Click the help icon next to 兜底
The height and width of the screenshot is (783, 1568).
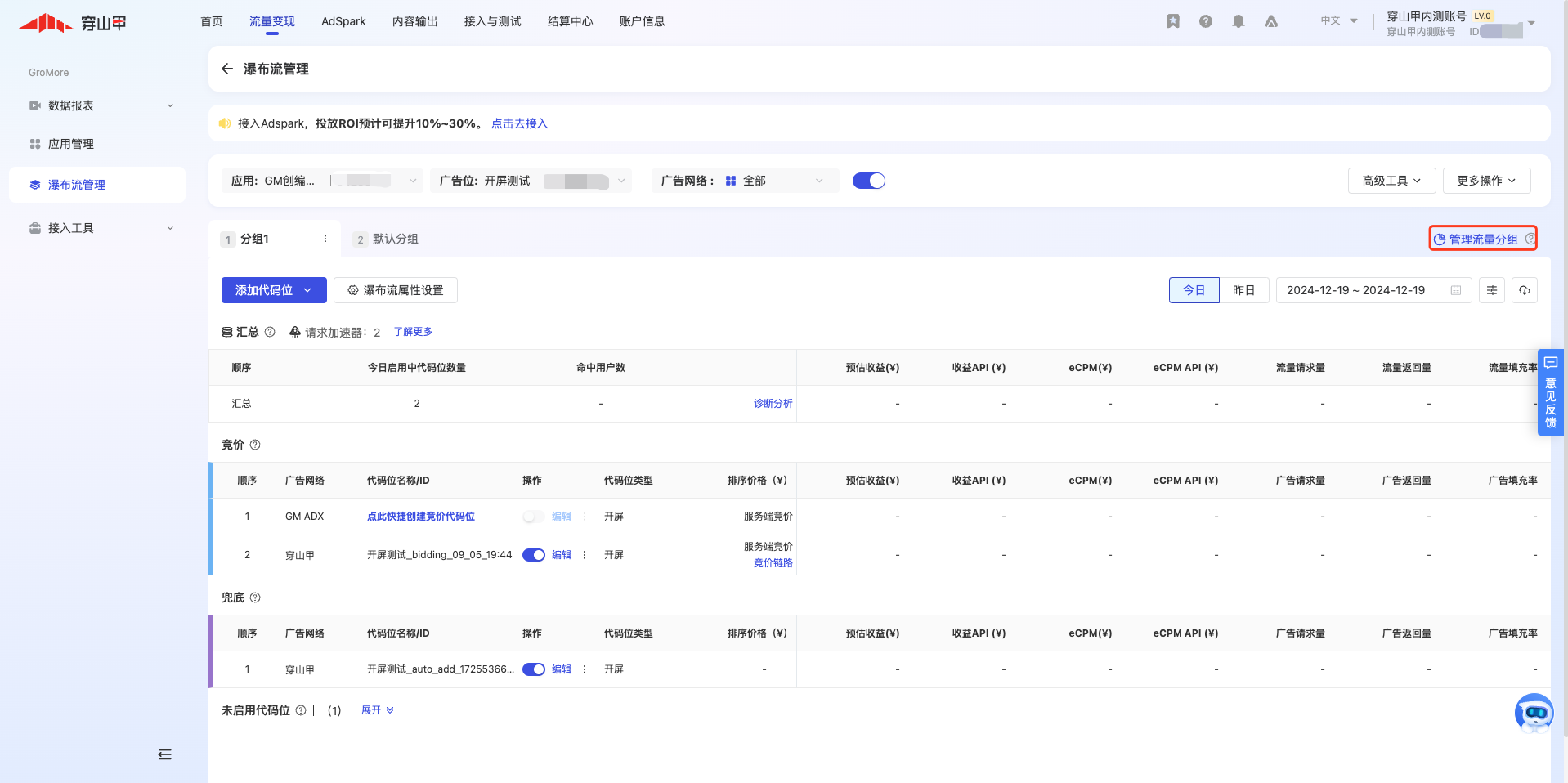tap(255, 597)
